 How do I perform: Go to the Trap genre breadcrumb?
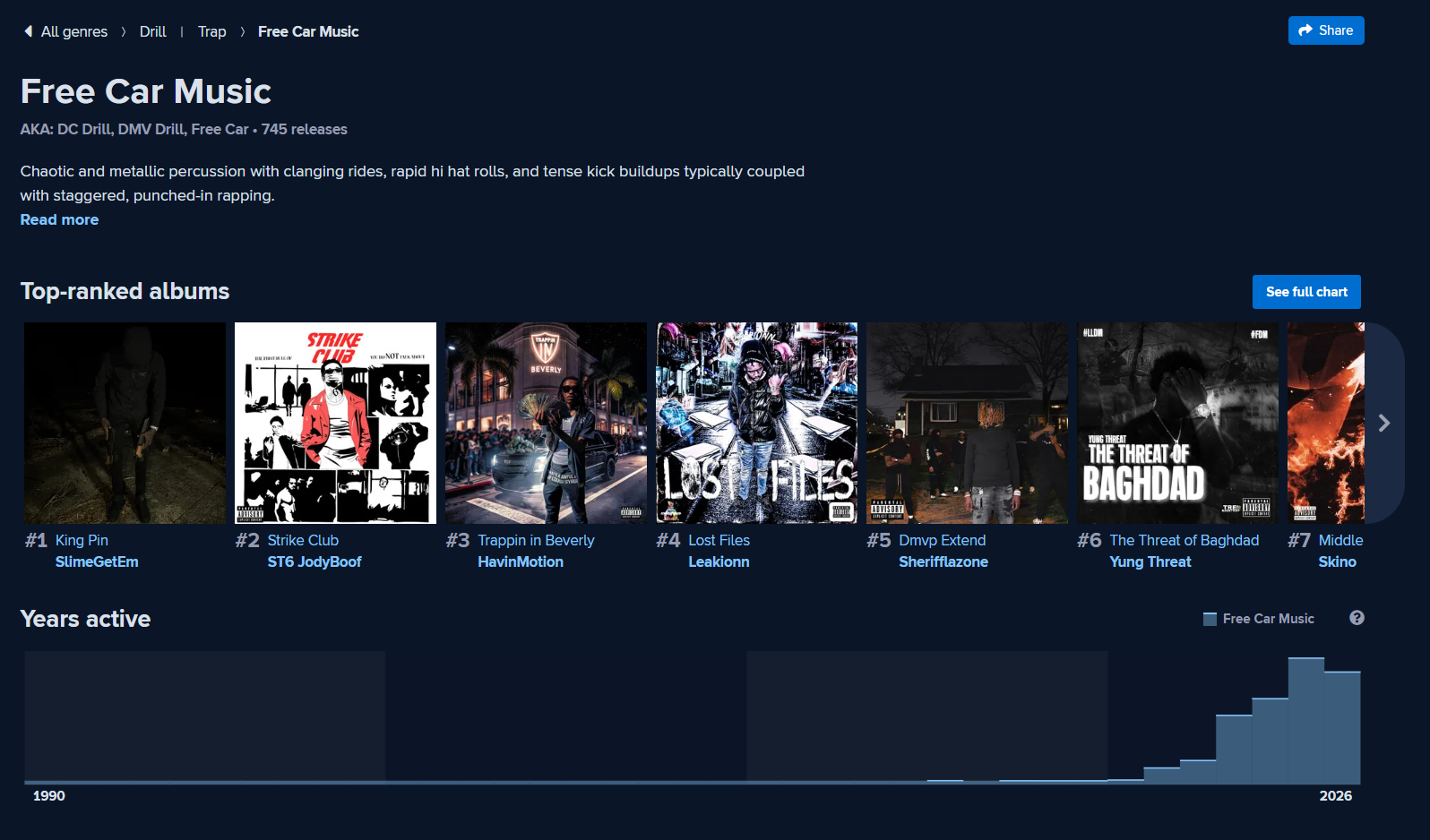click(x=212, y=31)
